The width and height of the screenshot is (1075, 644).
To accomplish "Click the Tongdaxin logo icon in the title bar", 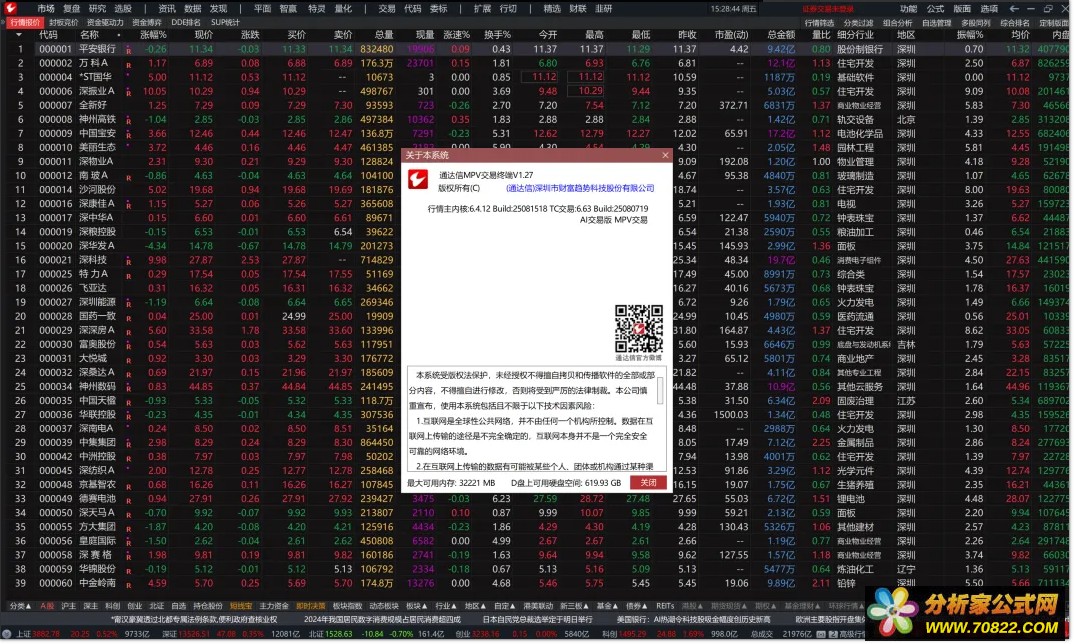I will click(x=10, y=8).
